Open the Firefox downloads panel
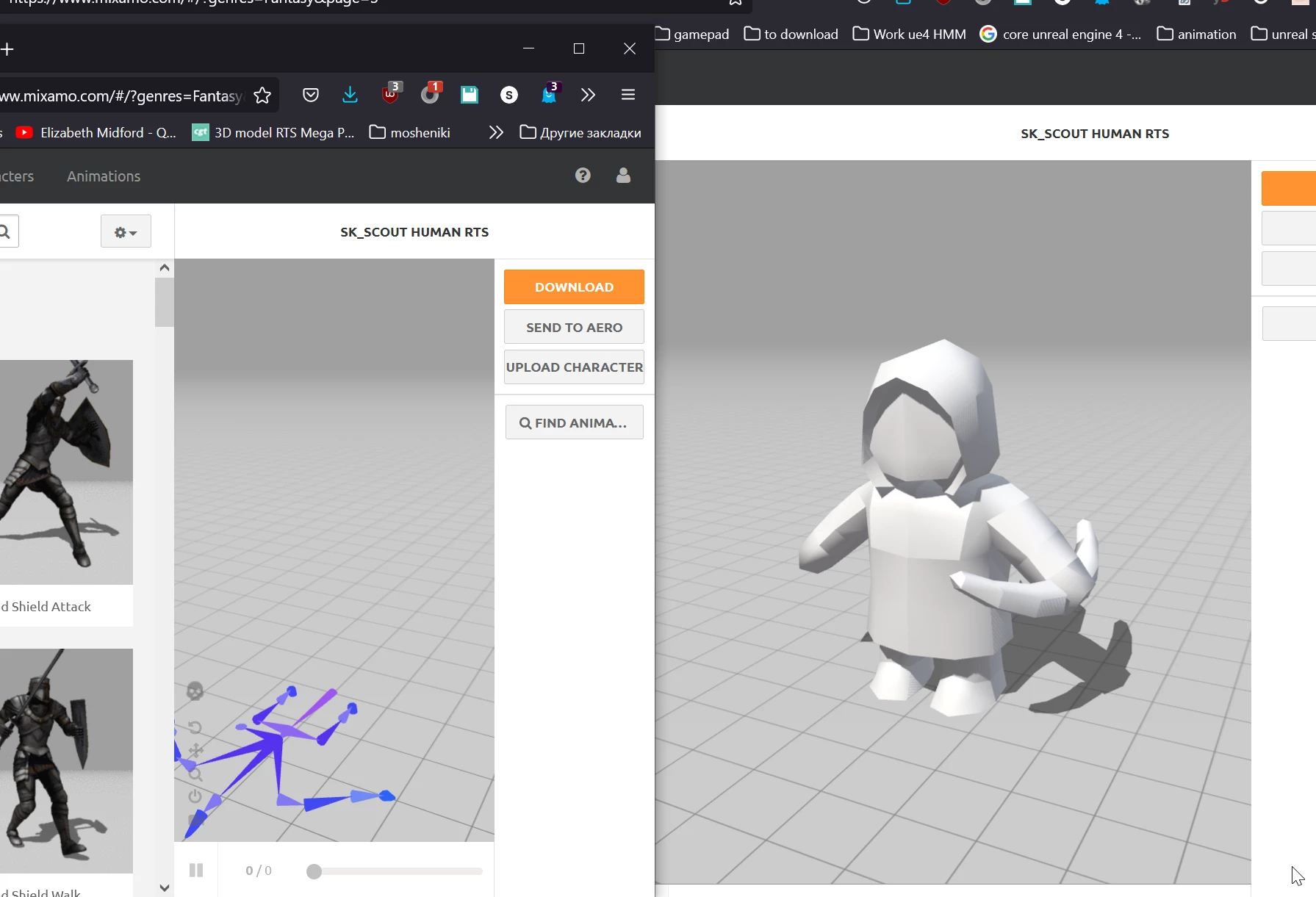 pyautogui.click(x=350, y=95)
